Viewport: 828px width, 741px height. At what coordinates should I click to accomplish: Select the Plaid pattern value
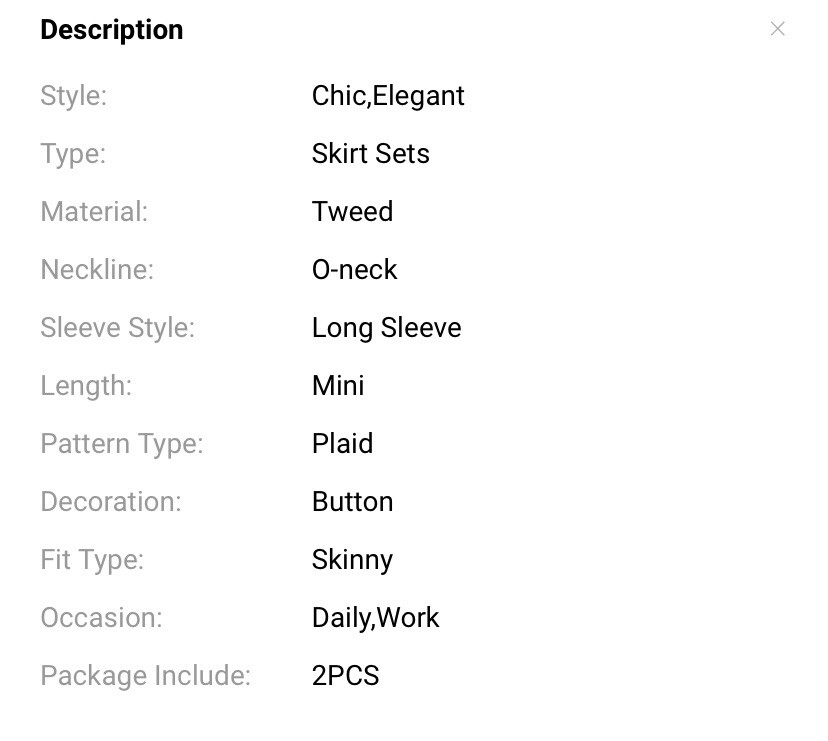[x=343, y=444]
